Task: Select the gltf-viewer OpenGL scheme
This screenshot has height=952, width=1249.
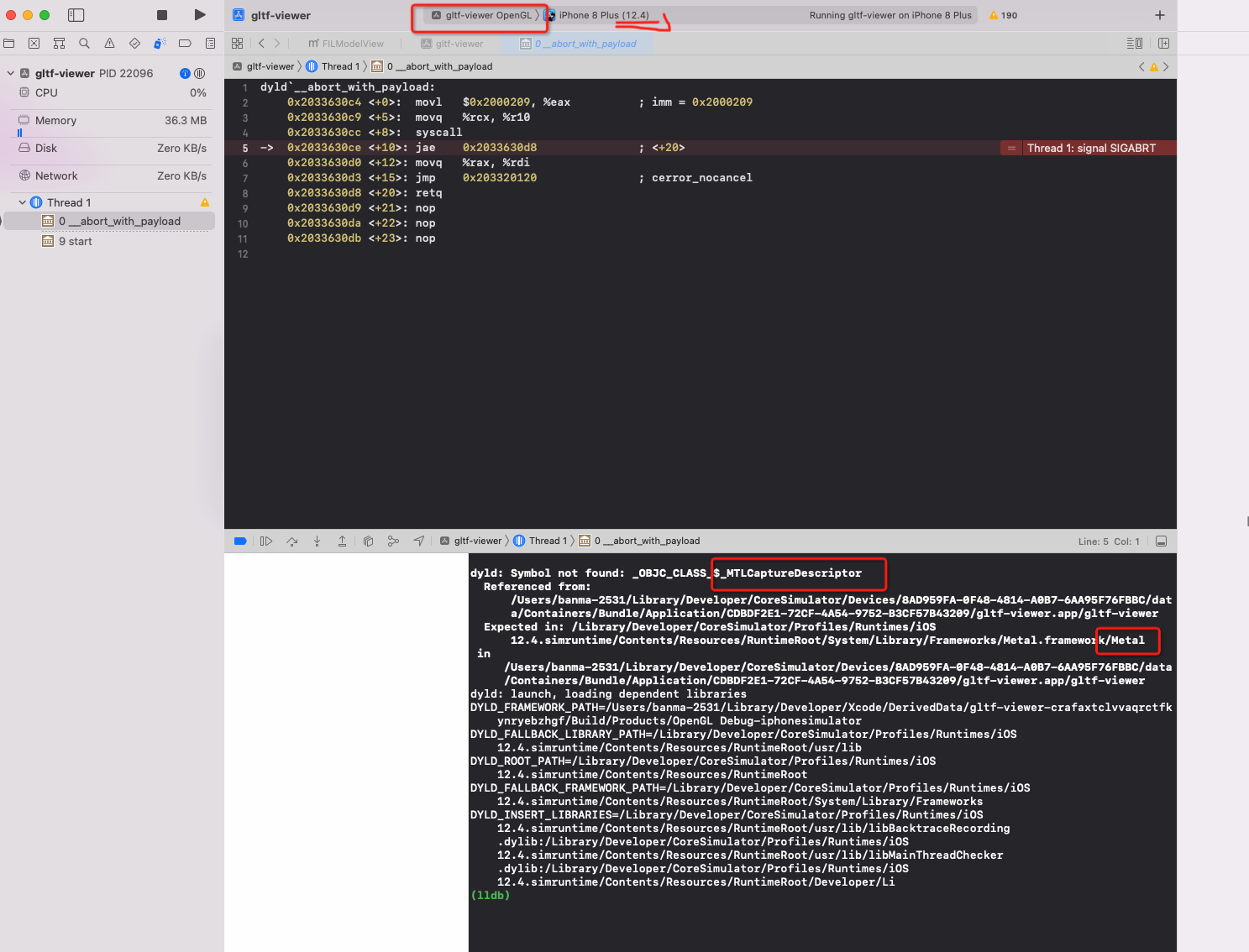Action: [x=479, y=14]
